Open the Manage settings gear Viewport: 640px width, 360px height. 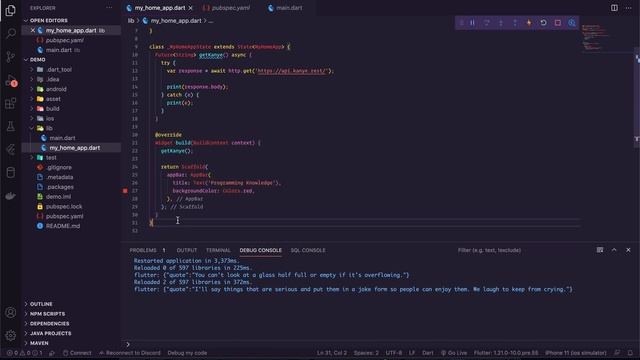[11, 335]
